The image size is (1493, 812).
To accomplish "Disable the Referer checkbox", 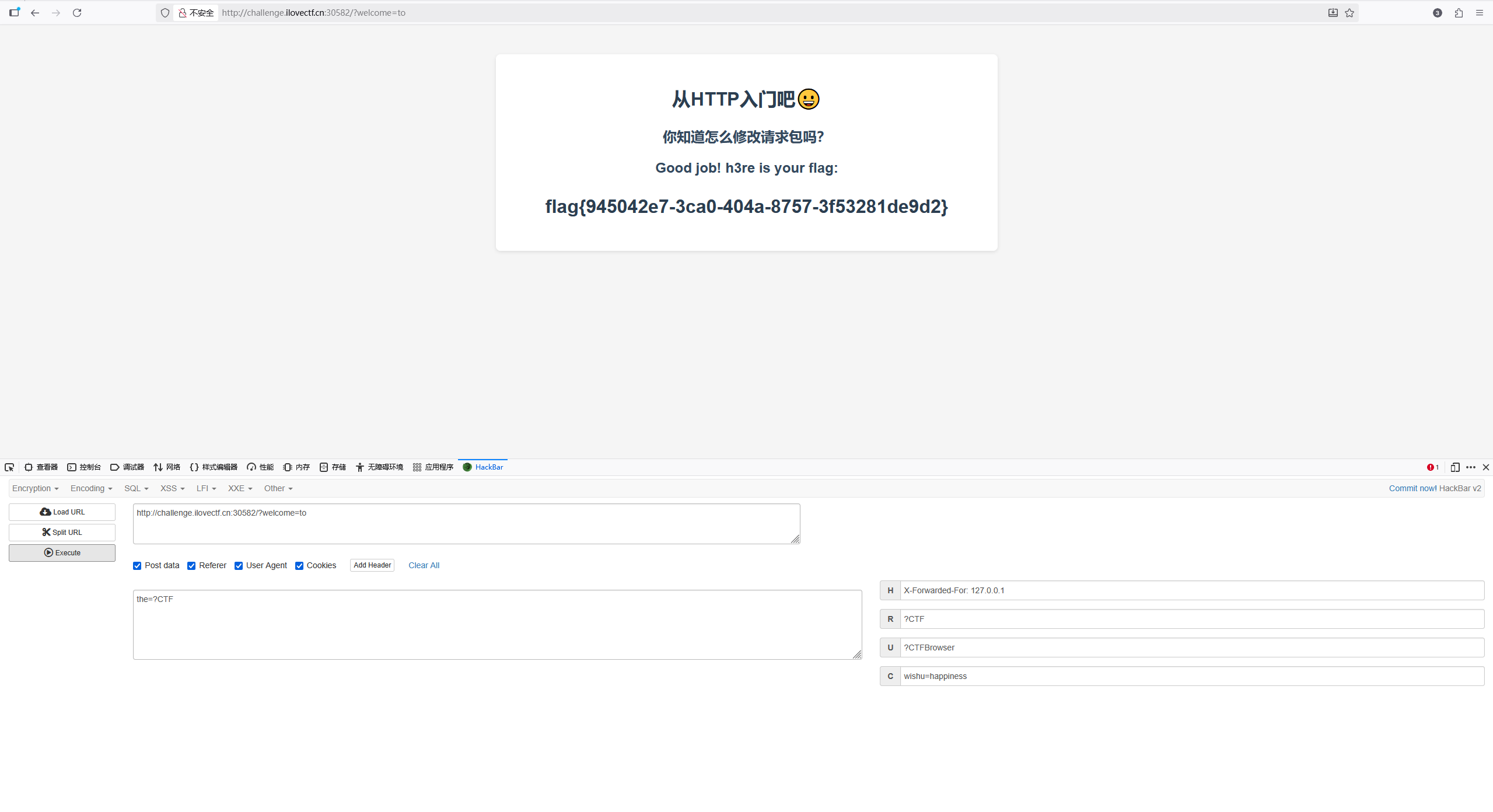I will (191, 566).
